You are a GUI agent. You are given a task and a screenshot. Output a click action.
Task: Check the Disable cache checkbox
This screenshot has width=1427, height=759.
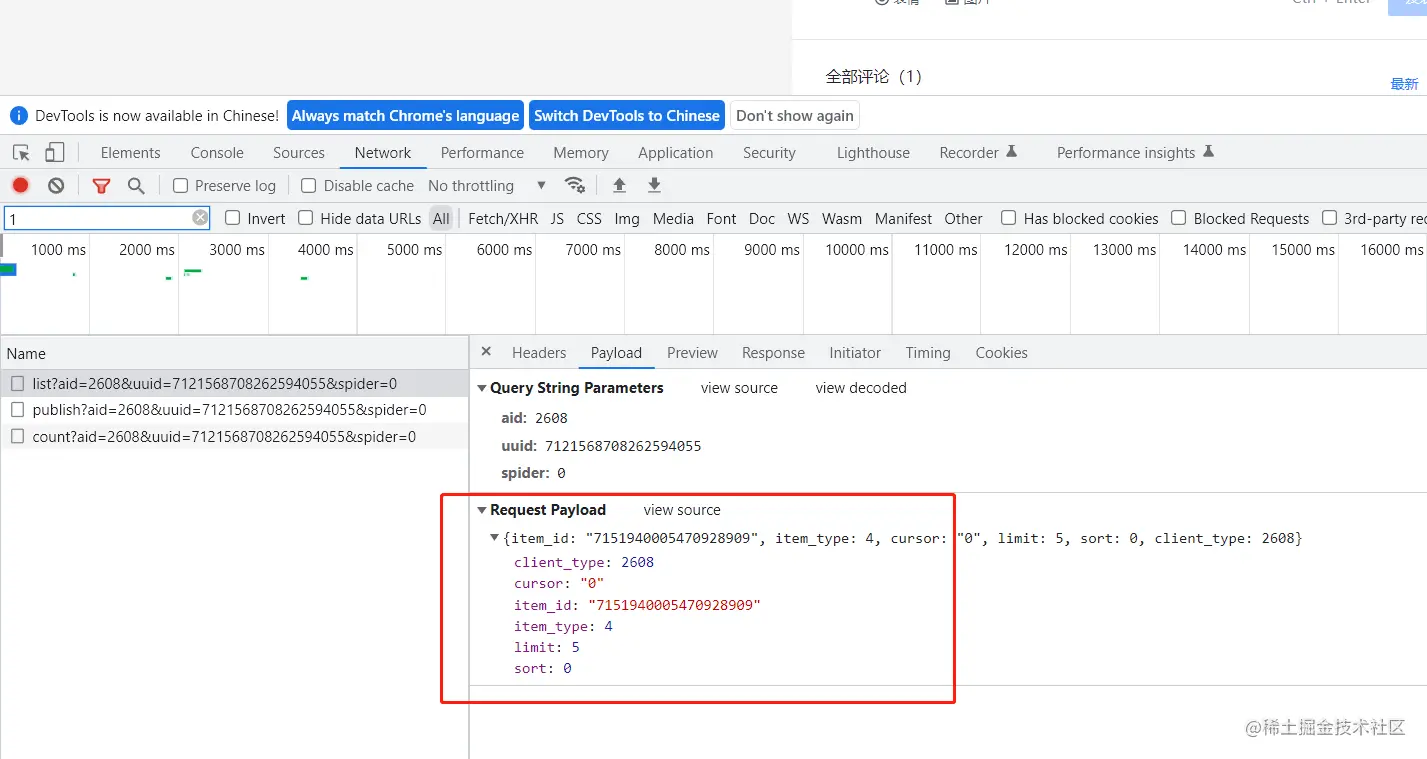[x=309, y=186]
